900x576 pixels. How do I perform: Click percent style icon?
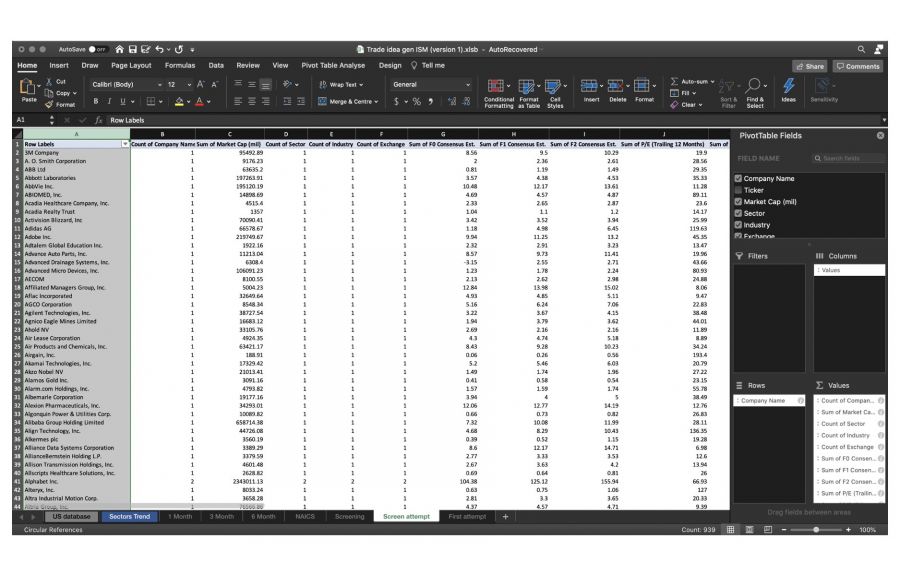tap(417, 102)
